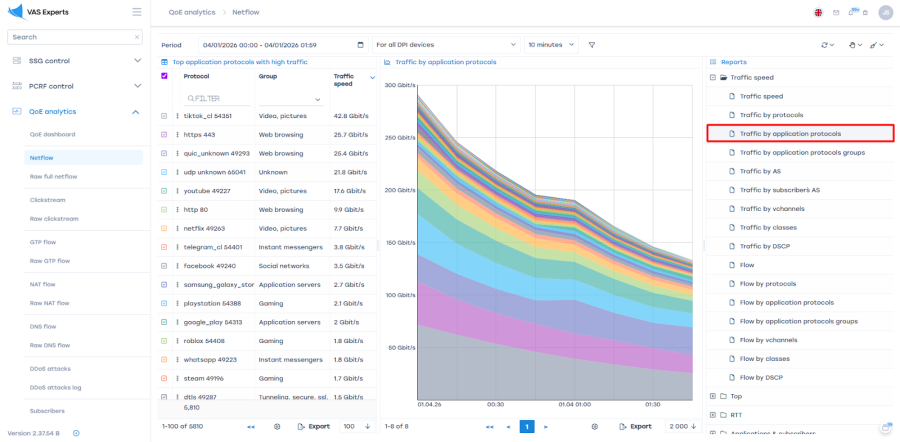
Task: Open the notifications bell icon
Action: 852,12
